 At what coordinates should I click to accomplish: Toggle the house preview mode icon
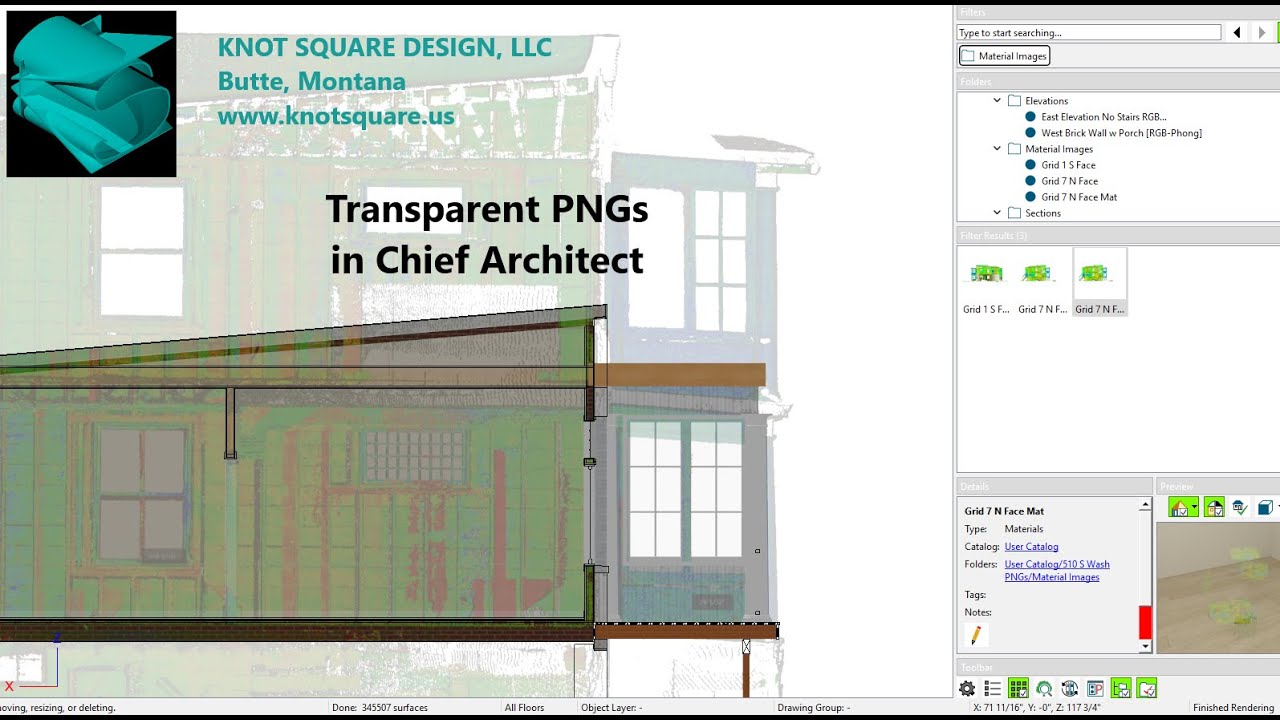pos(1180,508)
